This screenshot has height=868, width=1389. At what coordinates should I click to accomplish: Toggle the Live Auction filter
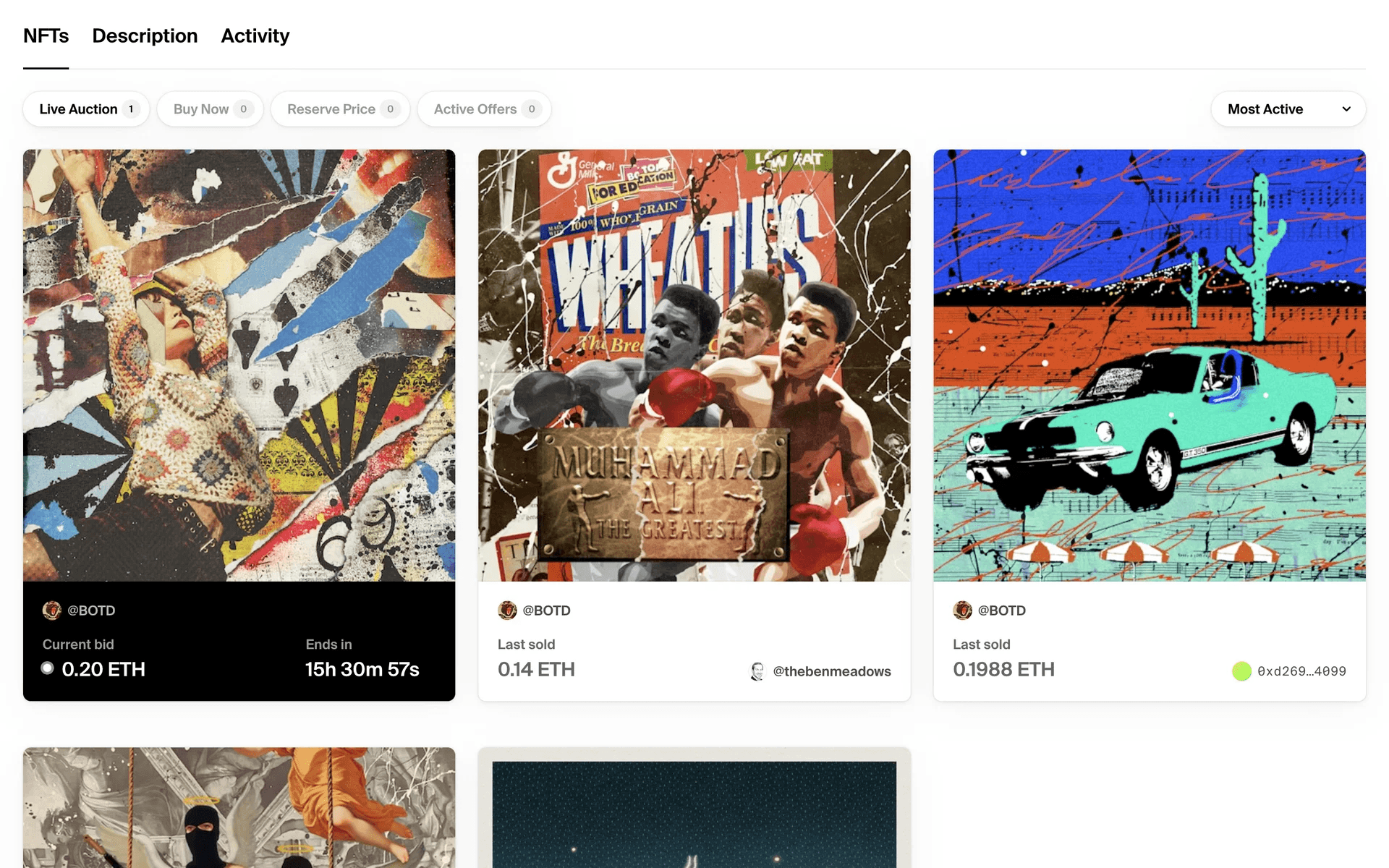tap(86, 109)
